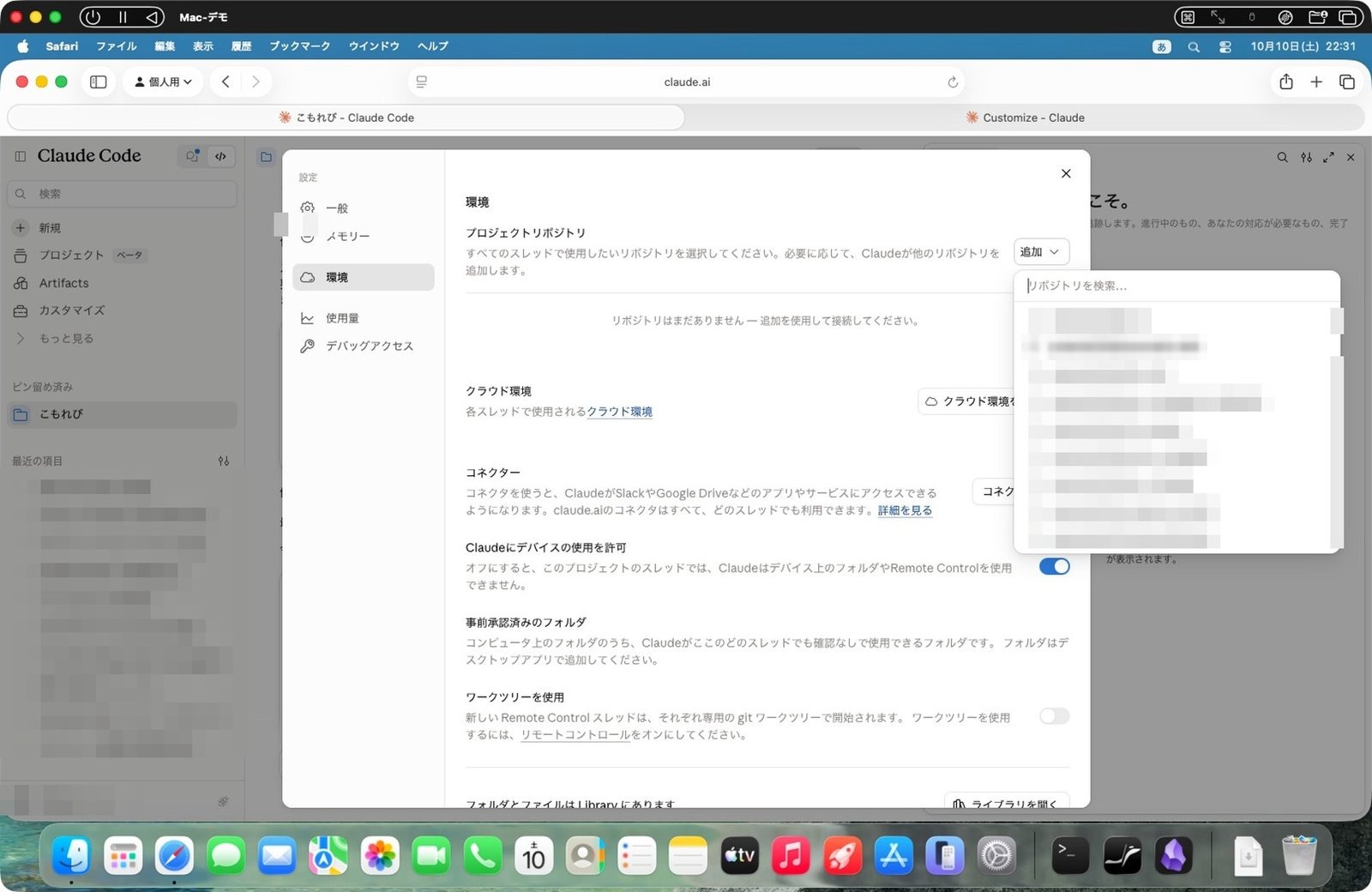1372x892 pixels.
Task: Go back with Safari's back arrow
Action: 226,81
